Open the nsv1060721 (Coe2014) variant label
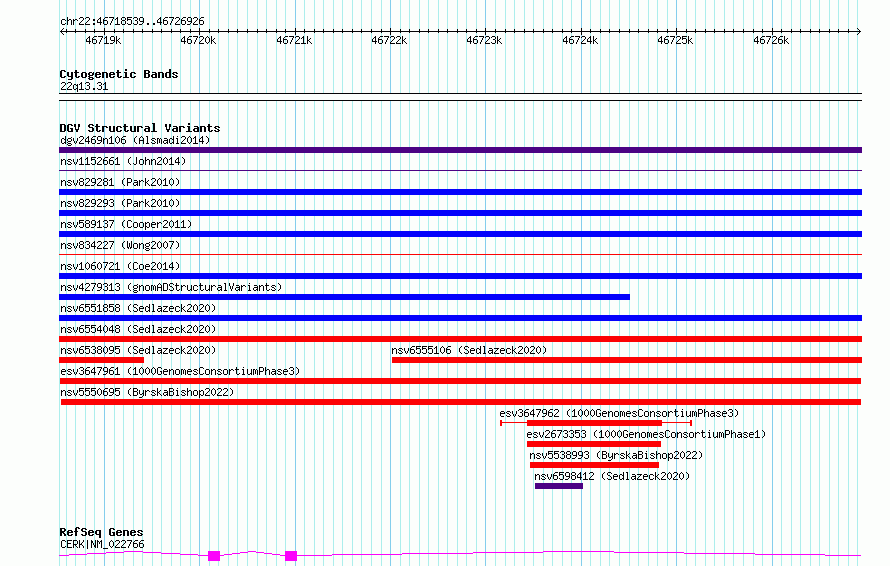The image size is (890, 566). coord(120,266)
